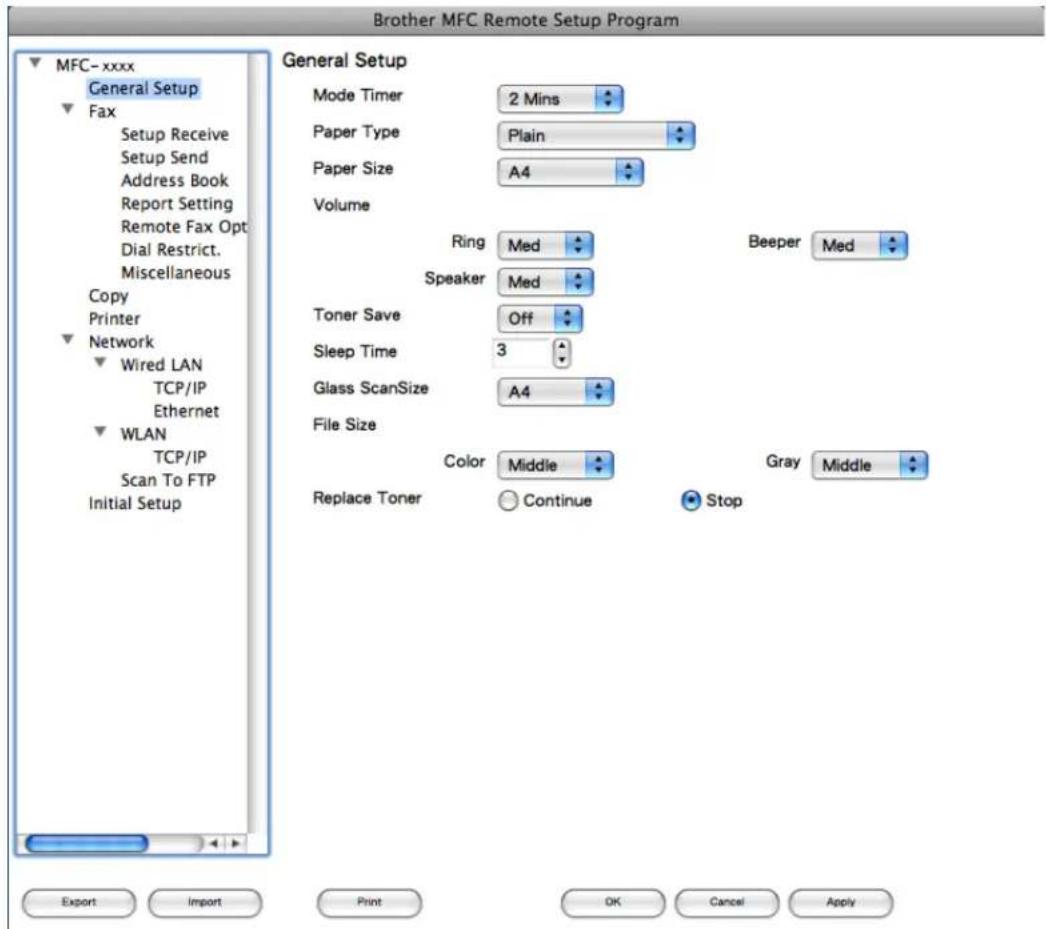Click the Print button
This screenshot has width=1046, height=929.
click(x=370, y=903)
